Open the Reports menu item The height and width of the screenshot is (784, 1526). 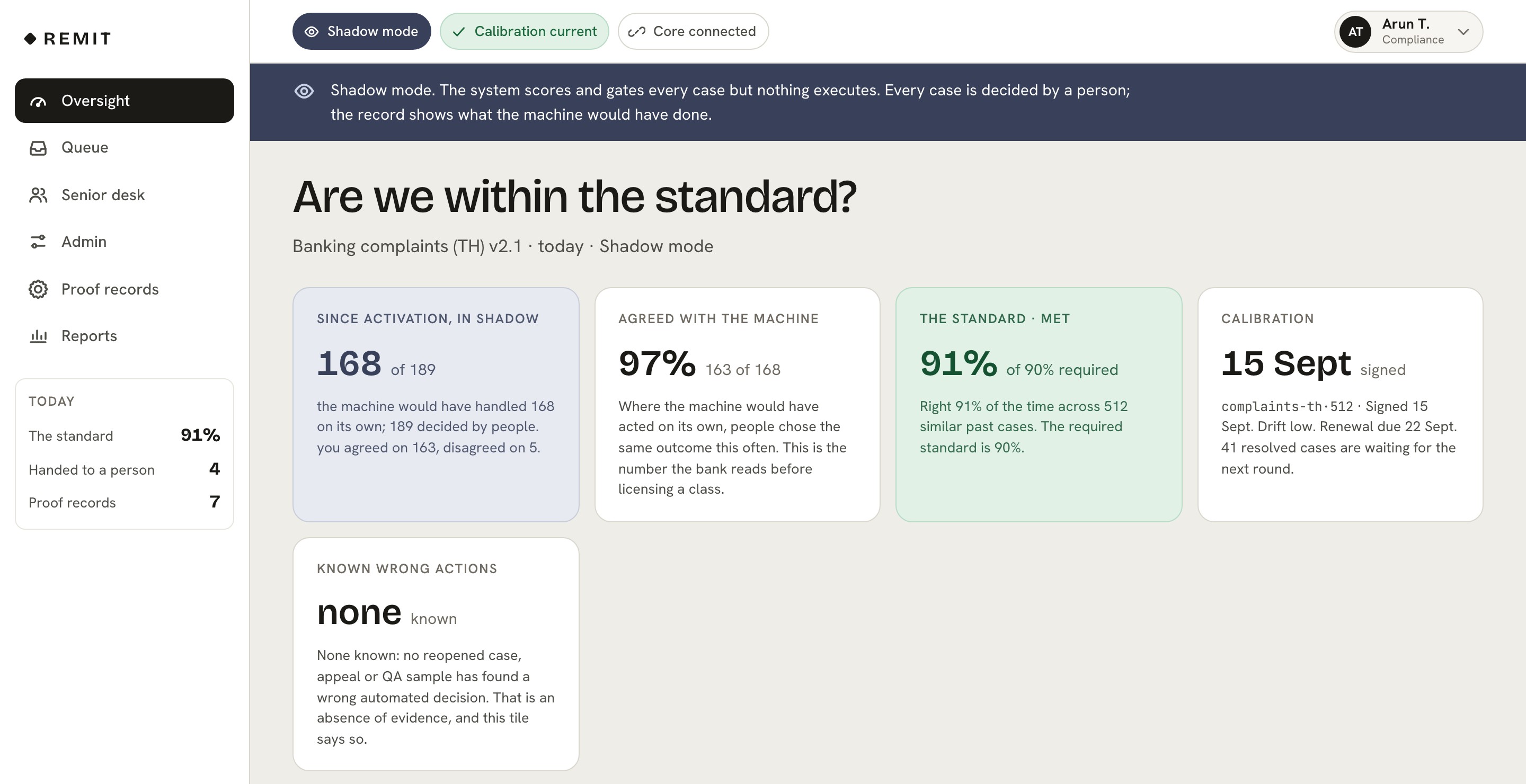125,336
